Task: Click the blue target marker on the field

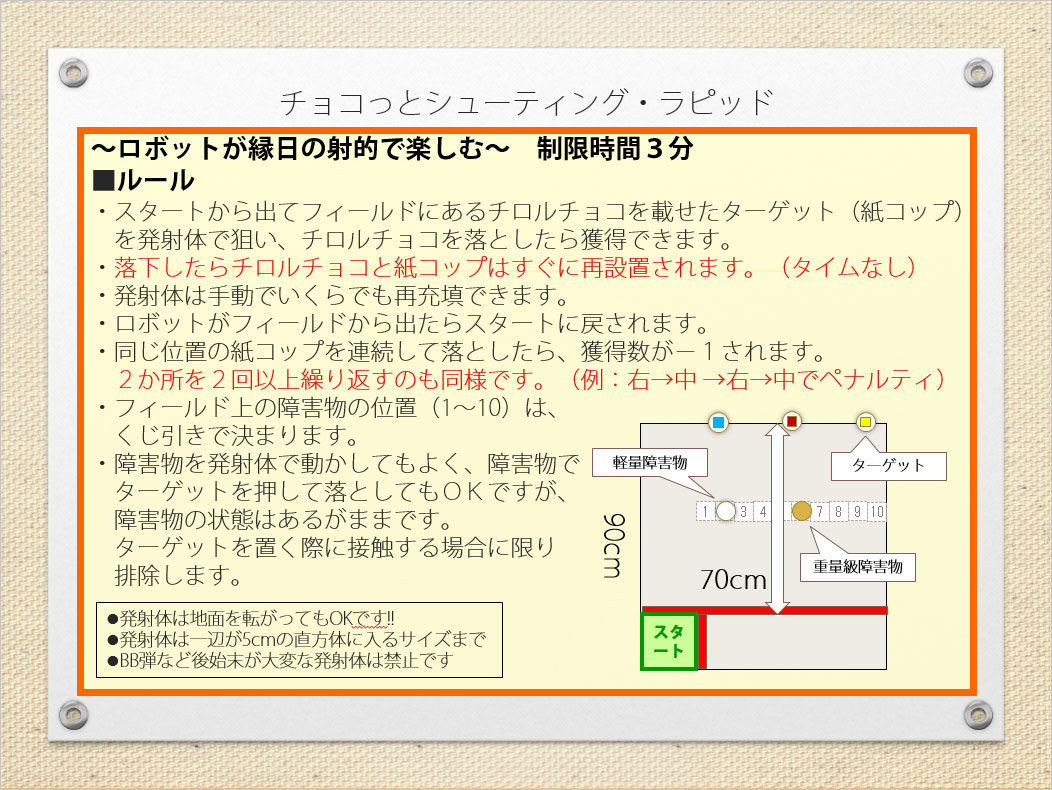Action: pos(716,422)
